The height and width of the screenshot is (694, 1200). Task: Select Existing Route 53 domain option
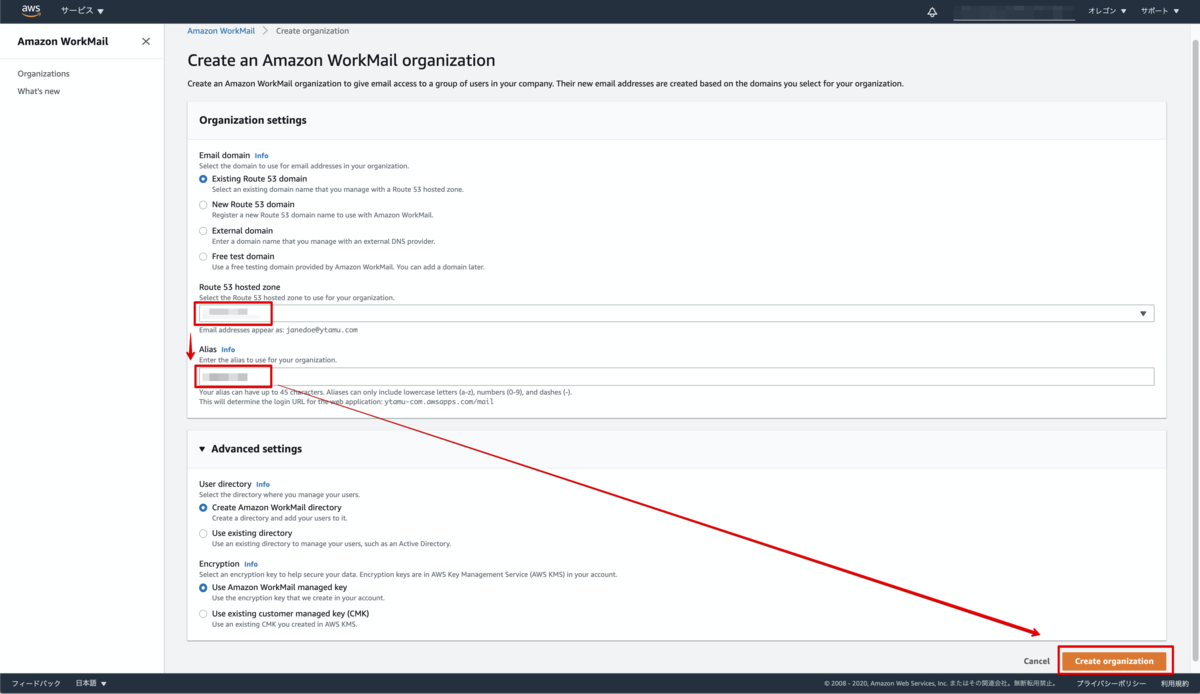tap(203, 179)
